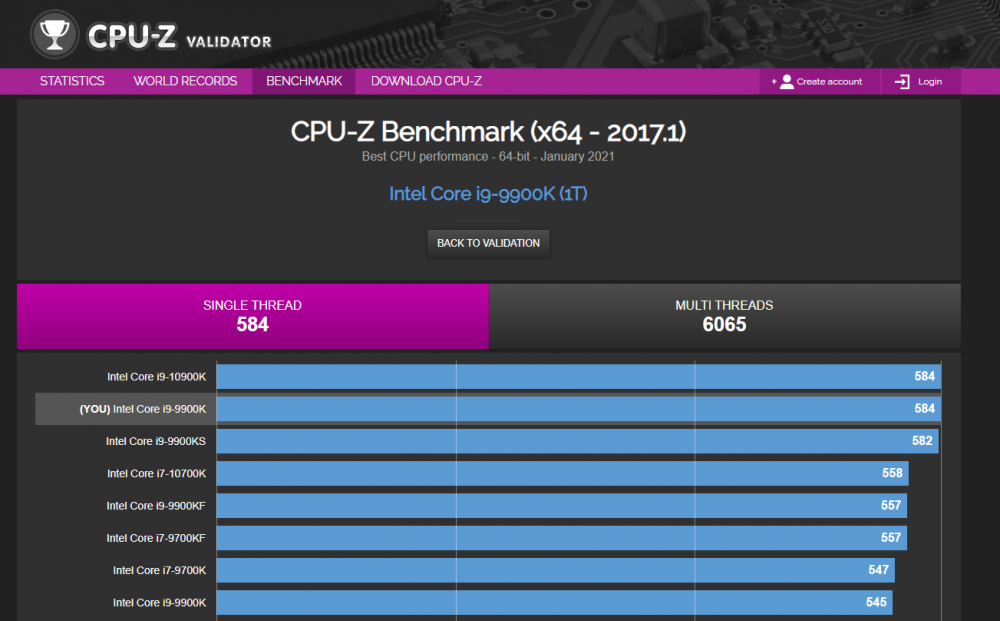Click the Login arrow icon
1000x621 pixels.
(902, 82)
